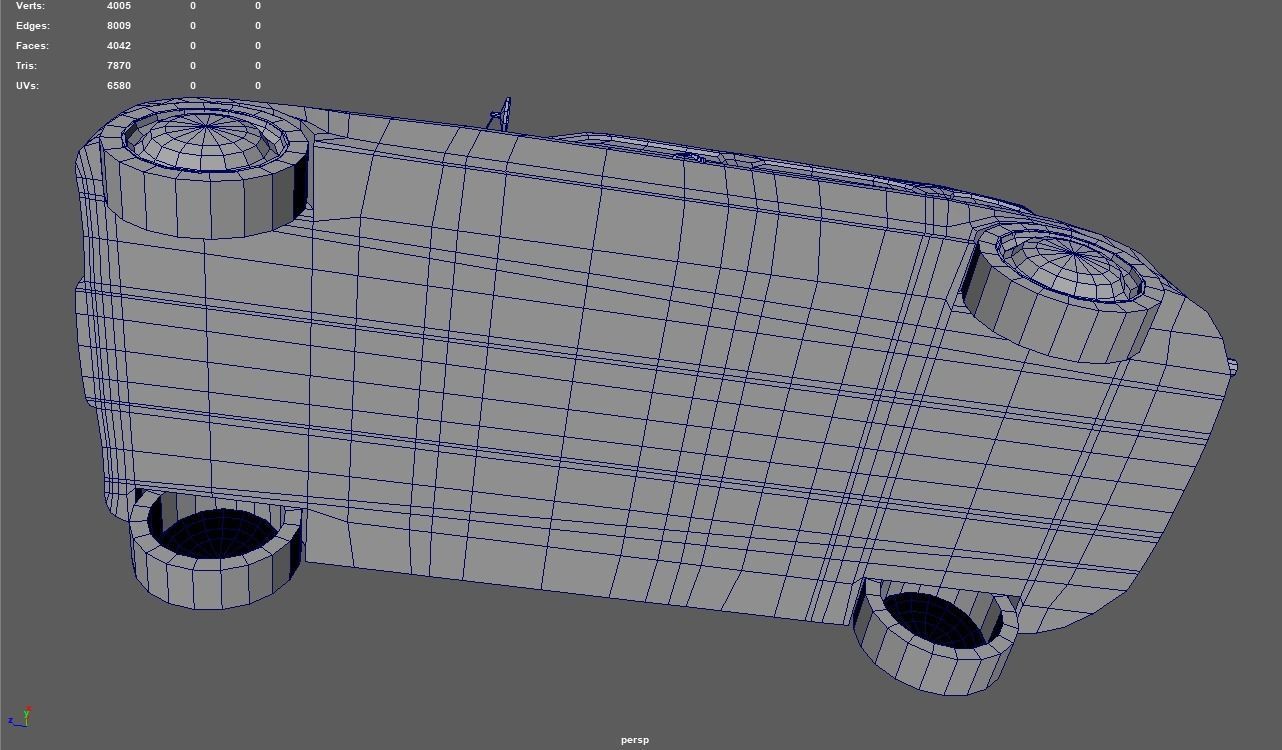The height and width of the screenshot is (750, 1282).
Task: Click the UV count value 6580
Action: point(119,86)
